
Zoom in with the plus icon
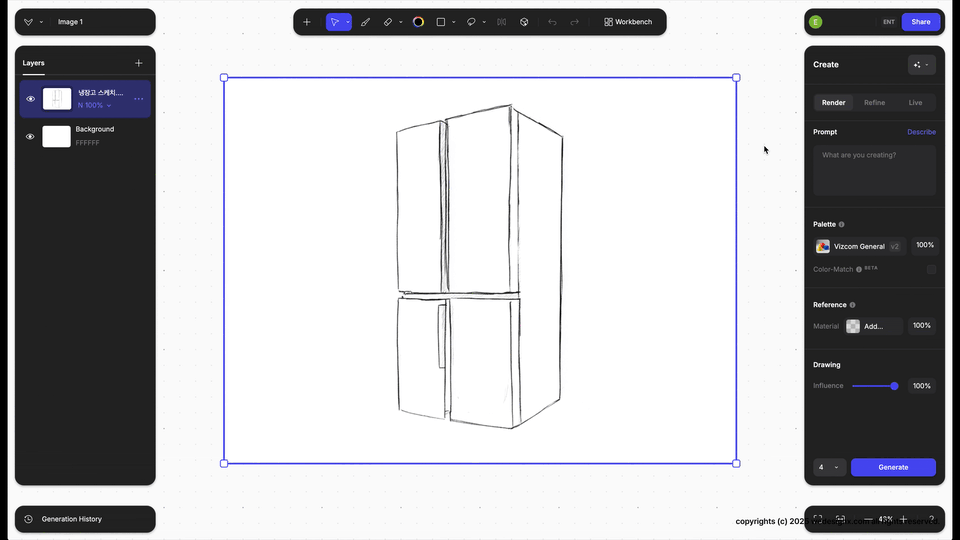[x=903, y=519]
